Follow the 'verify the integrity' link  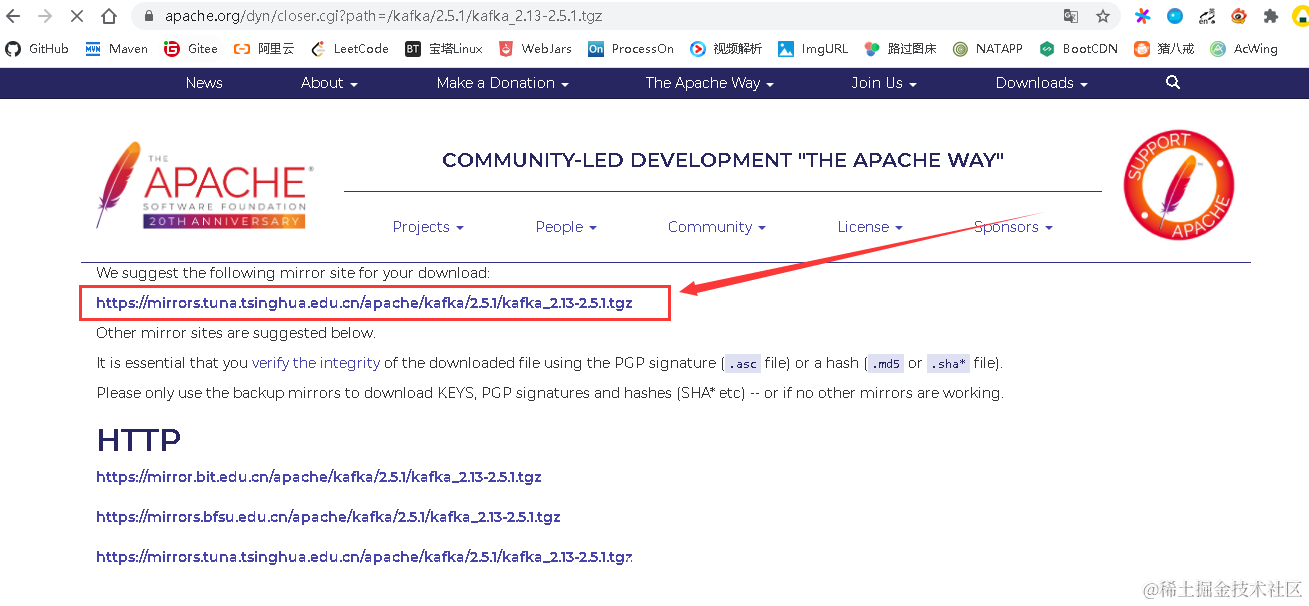pyautogui.click(x=316, y=363)
